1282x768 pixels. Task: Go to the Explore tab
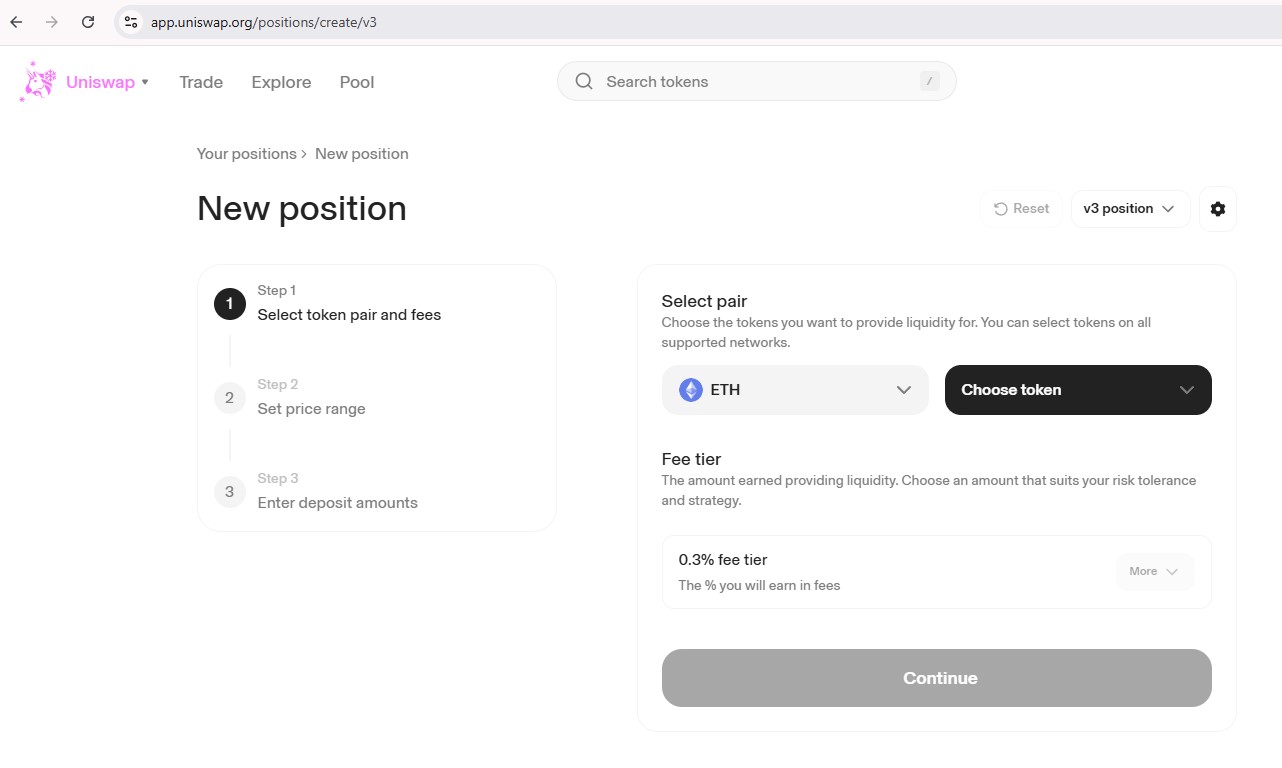281,82
